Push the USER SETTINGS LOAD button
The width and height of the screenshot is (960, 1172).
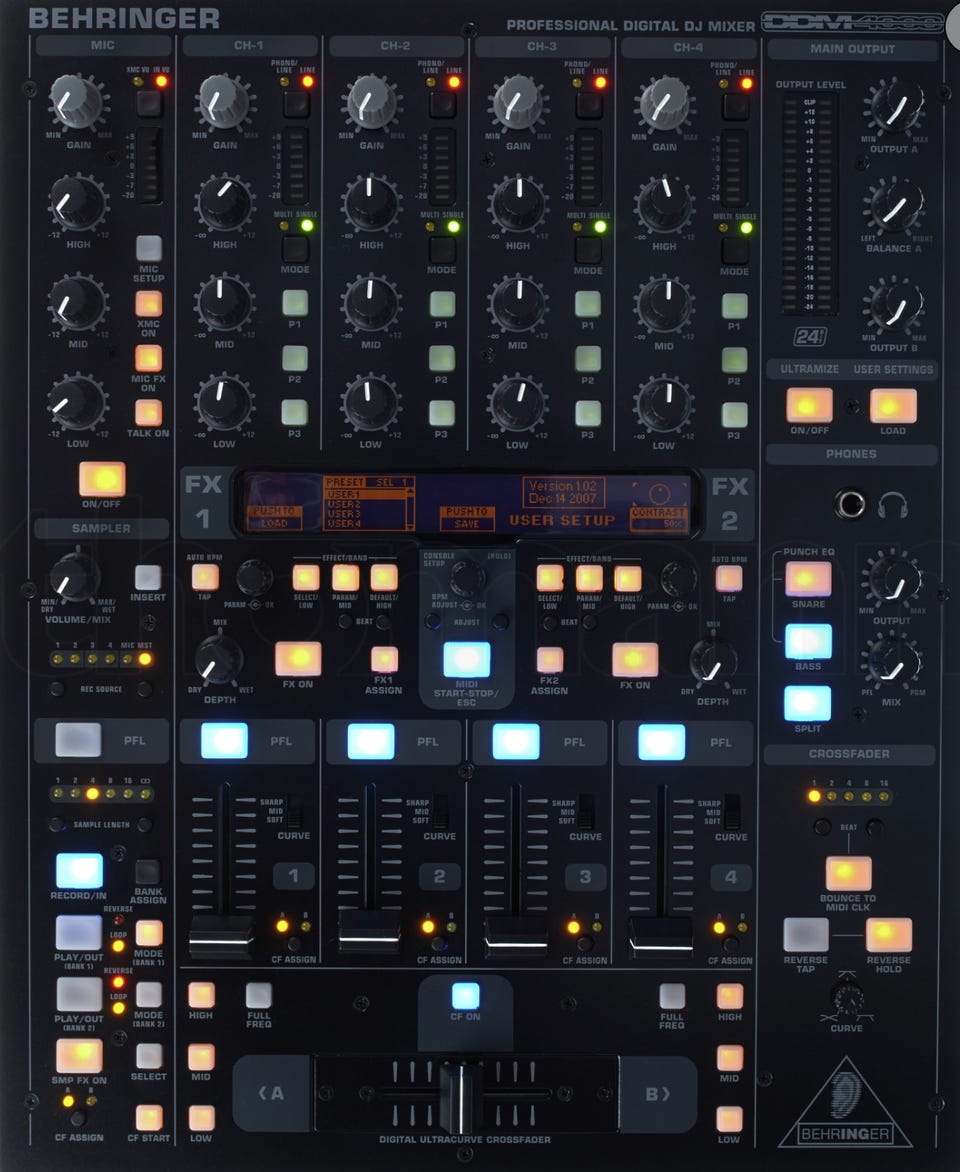tap(893, 407)
